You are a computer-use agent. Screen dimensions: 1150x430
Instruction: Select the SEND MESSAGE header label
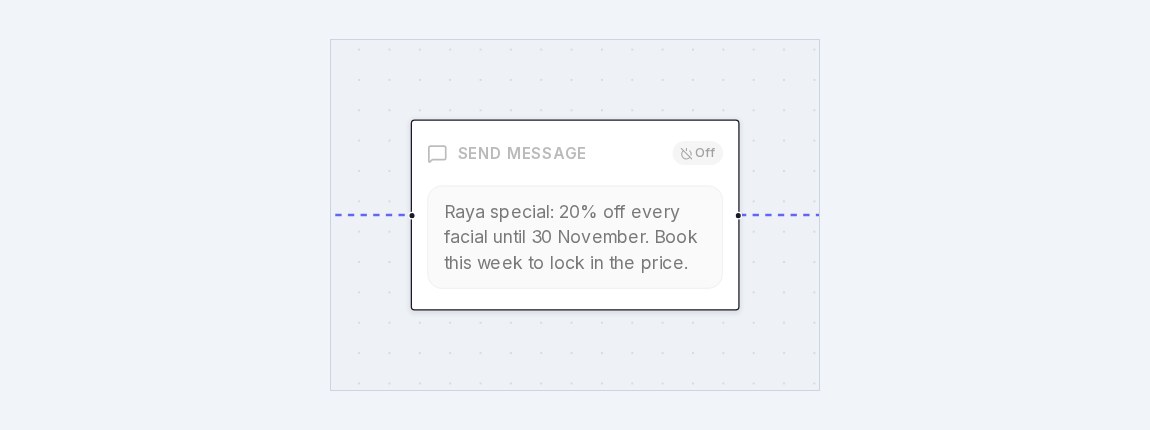522,153
